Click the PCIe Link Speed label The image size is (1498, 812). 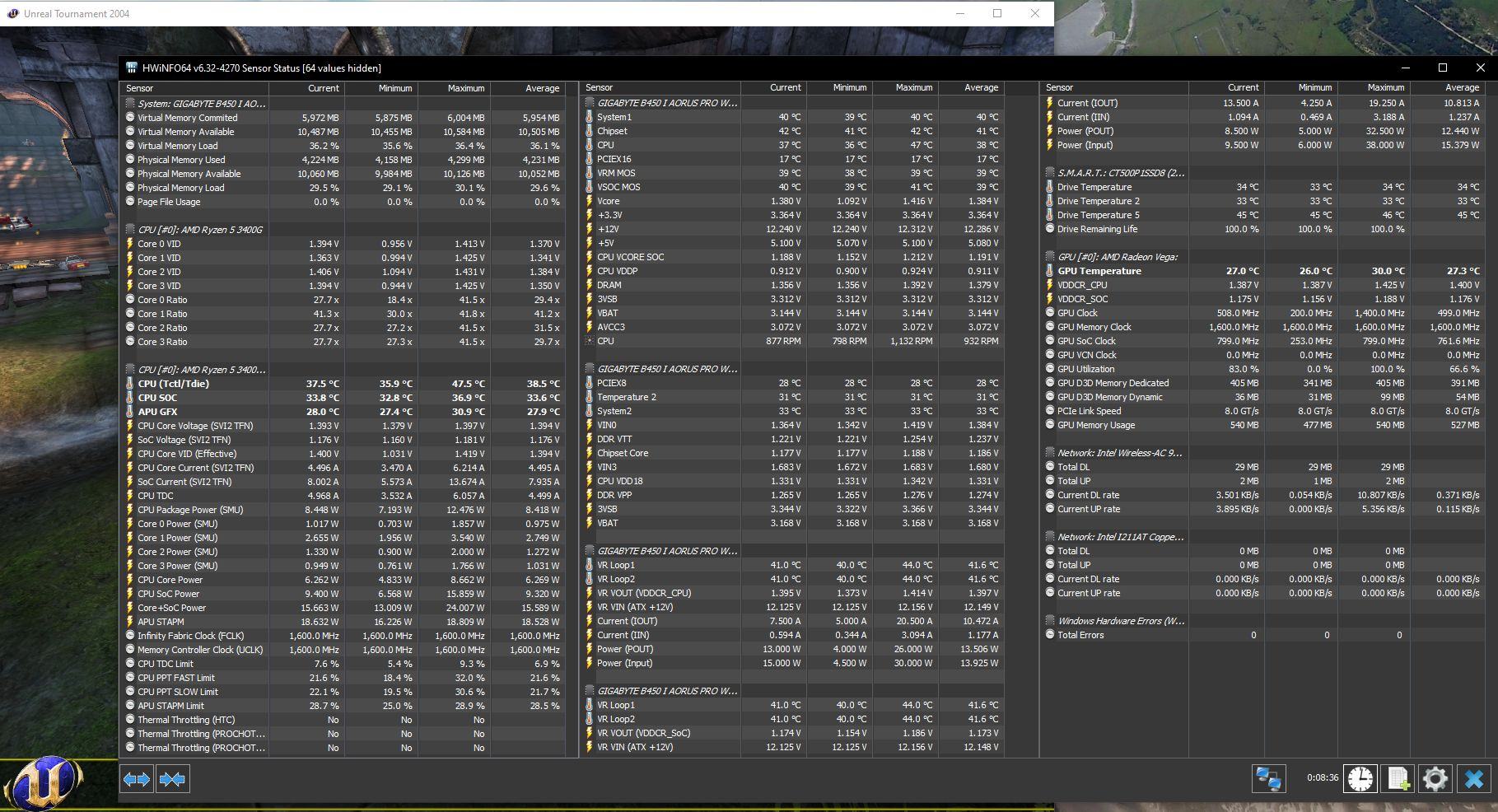pos(1089,411)
